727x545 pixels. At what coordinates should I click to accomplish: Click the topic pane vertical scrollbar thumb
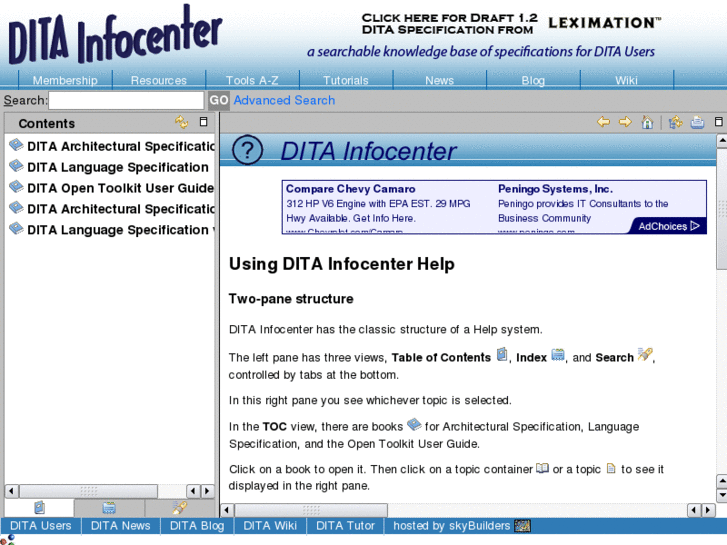[721, 209]
